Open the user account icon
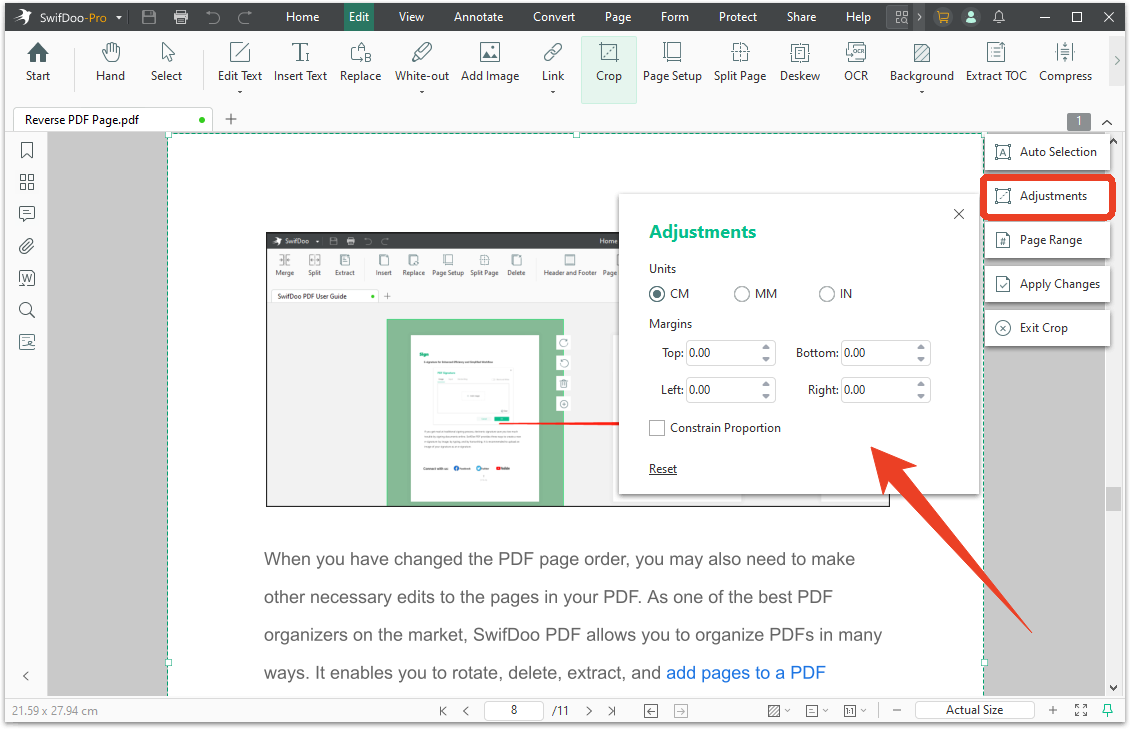Viewport: 1130px width, 729px height. click(x=971, y=17)
